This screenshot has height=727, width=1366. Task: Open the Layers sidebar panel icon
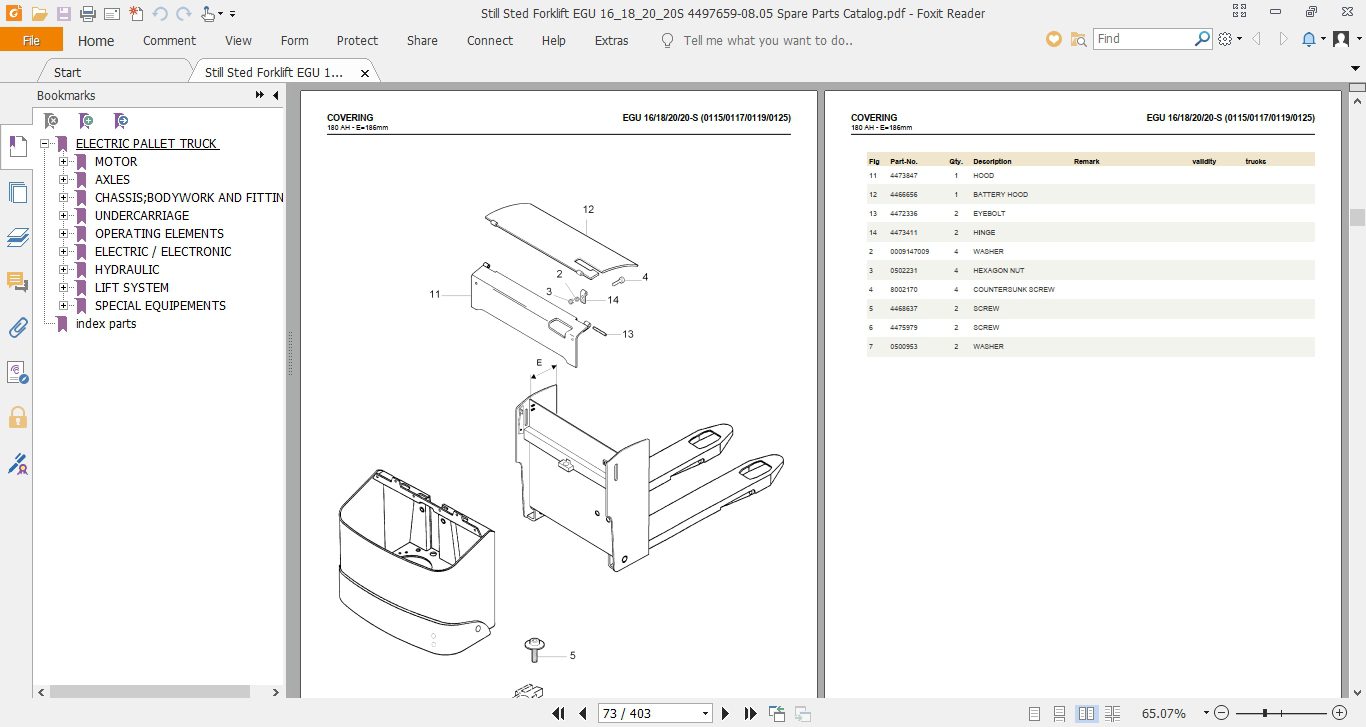[17, 237]
